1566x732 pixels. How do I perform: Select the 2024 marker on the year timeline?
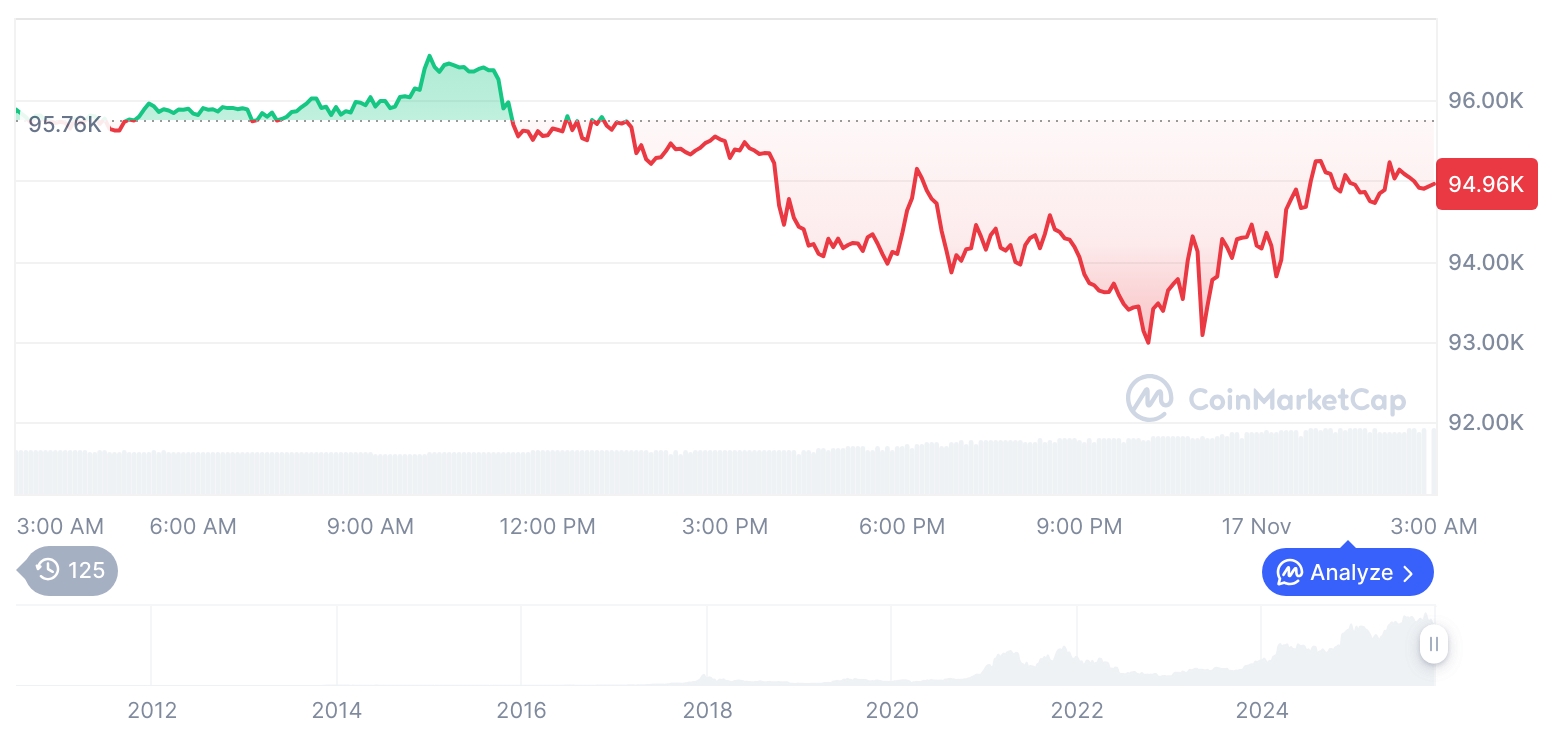pyautogui.click(x=1262, y=711)
